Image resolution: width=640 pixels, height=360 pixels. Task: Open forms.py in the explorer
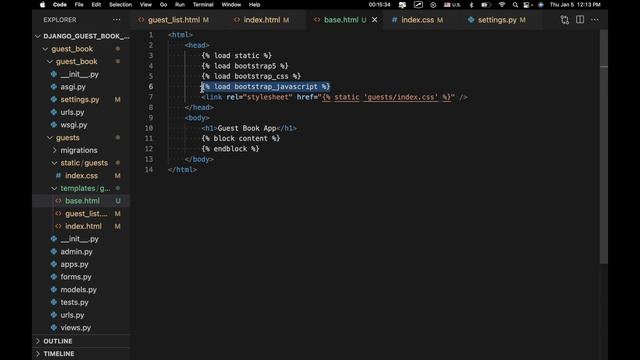coord(76,277)
